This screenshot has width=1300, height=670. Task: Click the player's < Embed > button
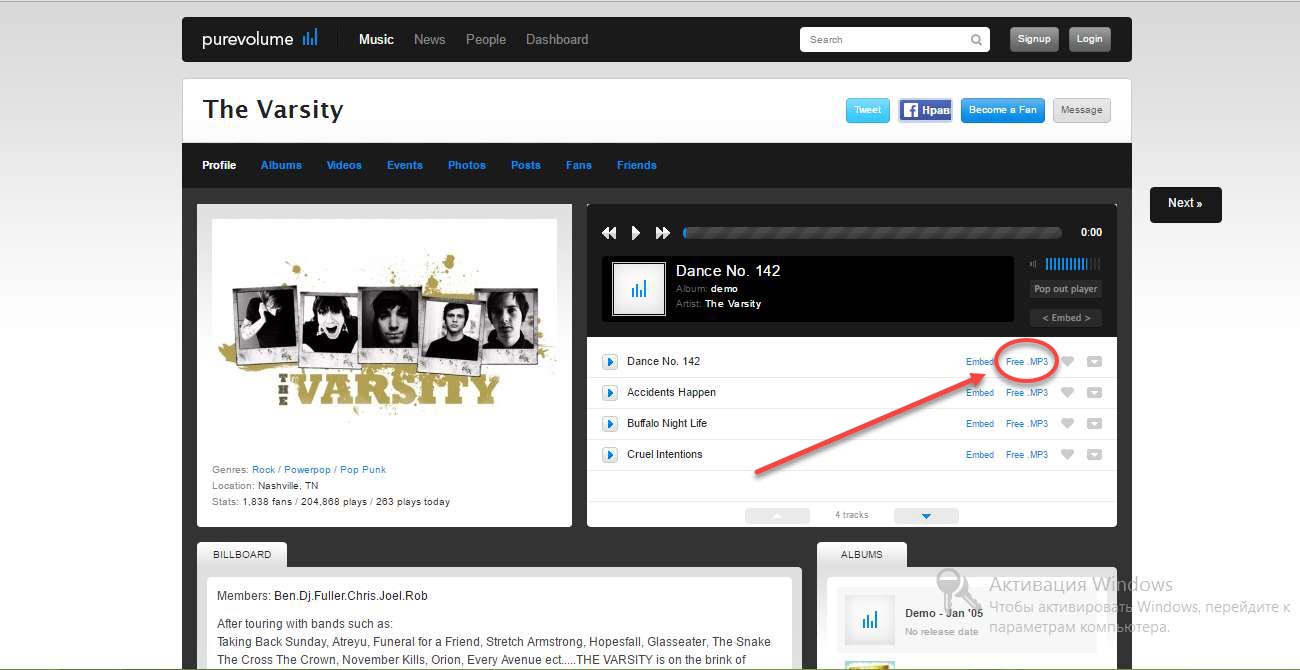pos(1066,318)
